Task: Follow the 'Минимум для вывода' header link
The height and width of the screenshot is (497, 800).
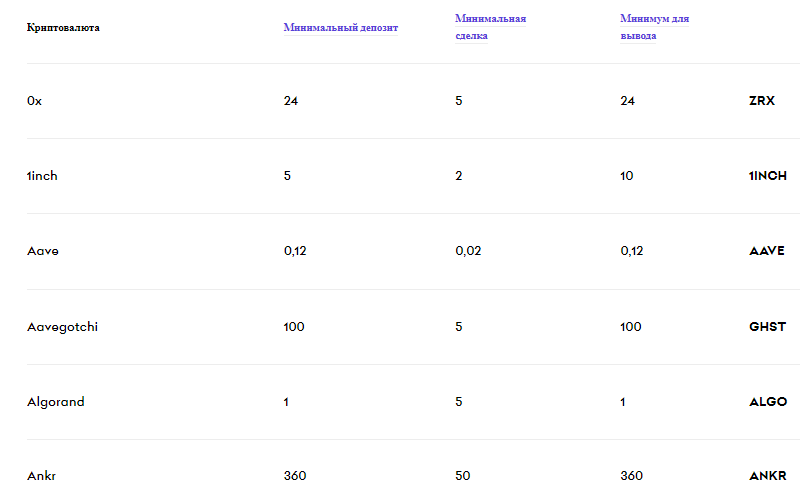Action: coord(654,19)
